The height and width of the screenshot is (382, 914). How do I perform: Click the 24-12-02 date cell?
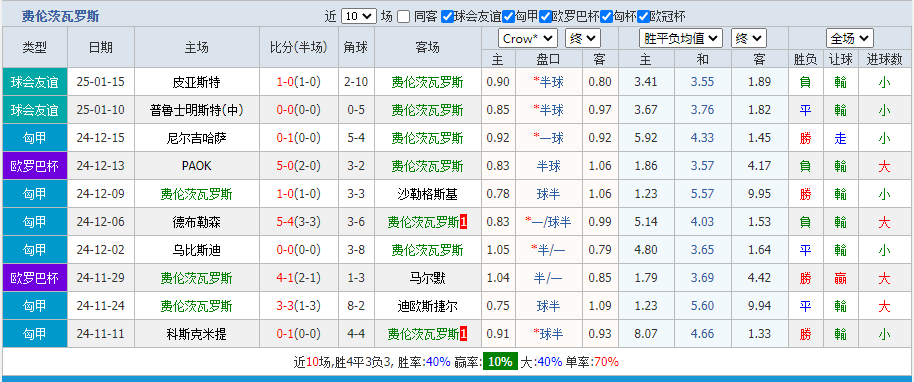point(101,250)
